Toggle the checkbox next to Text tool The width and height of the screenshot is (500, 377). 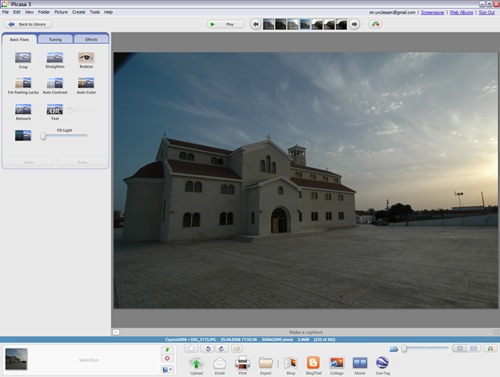pyautogui.click(x=70, y=110)
